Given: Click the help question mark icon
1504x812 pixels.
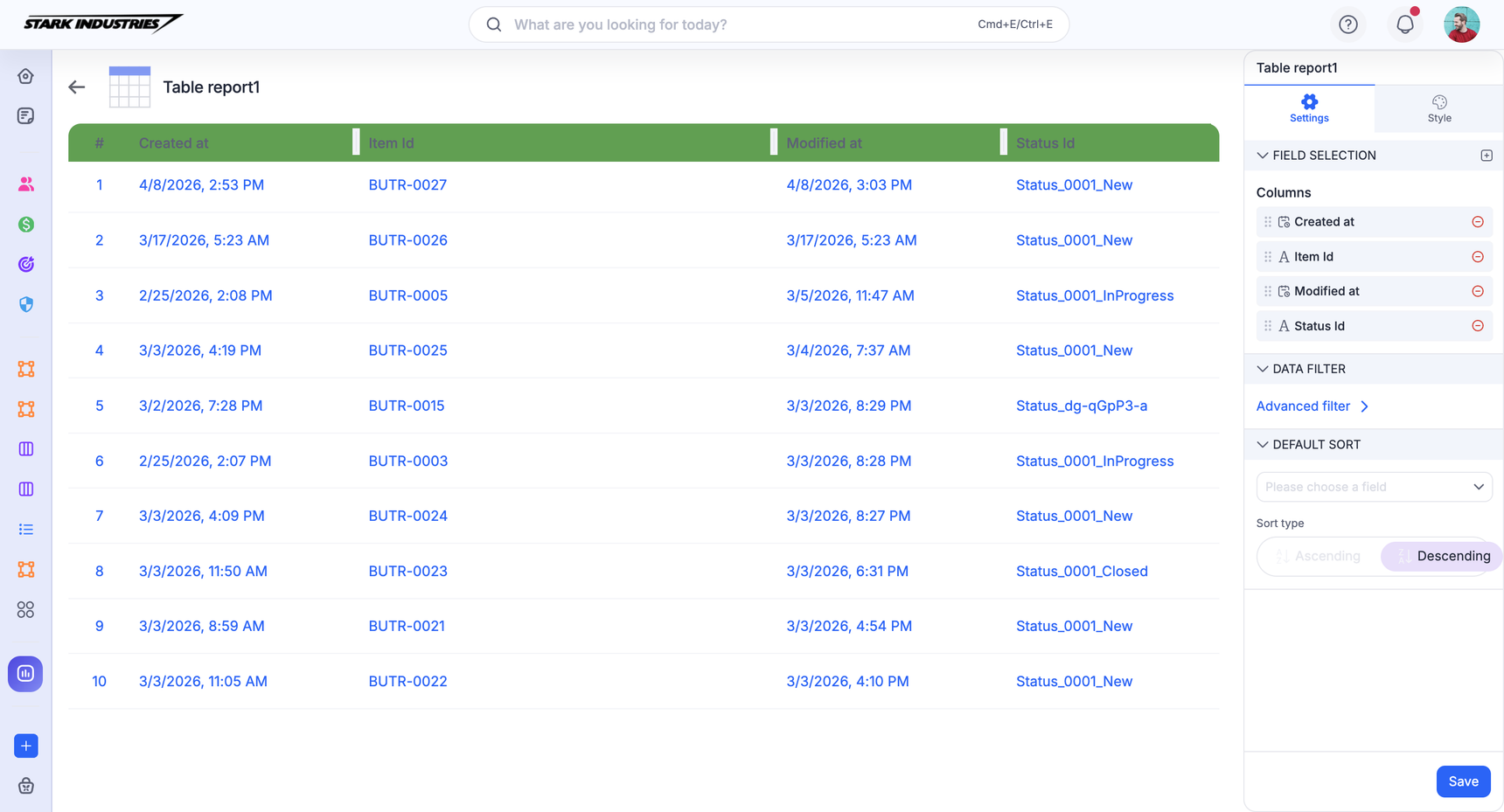Looking at the screenshot, I should (x=1347, y=24).
